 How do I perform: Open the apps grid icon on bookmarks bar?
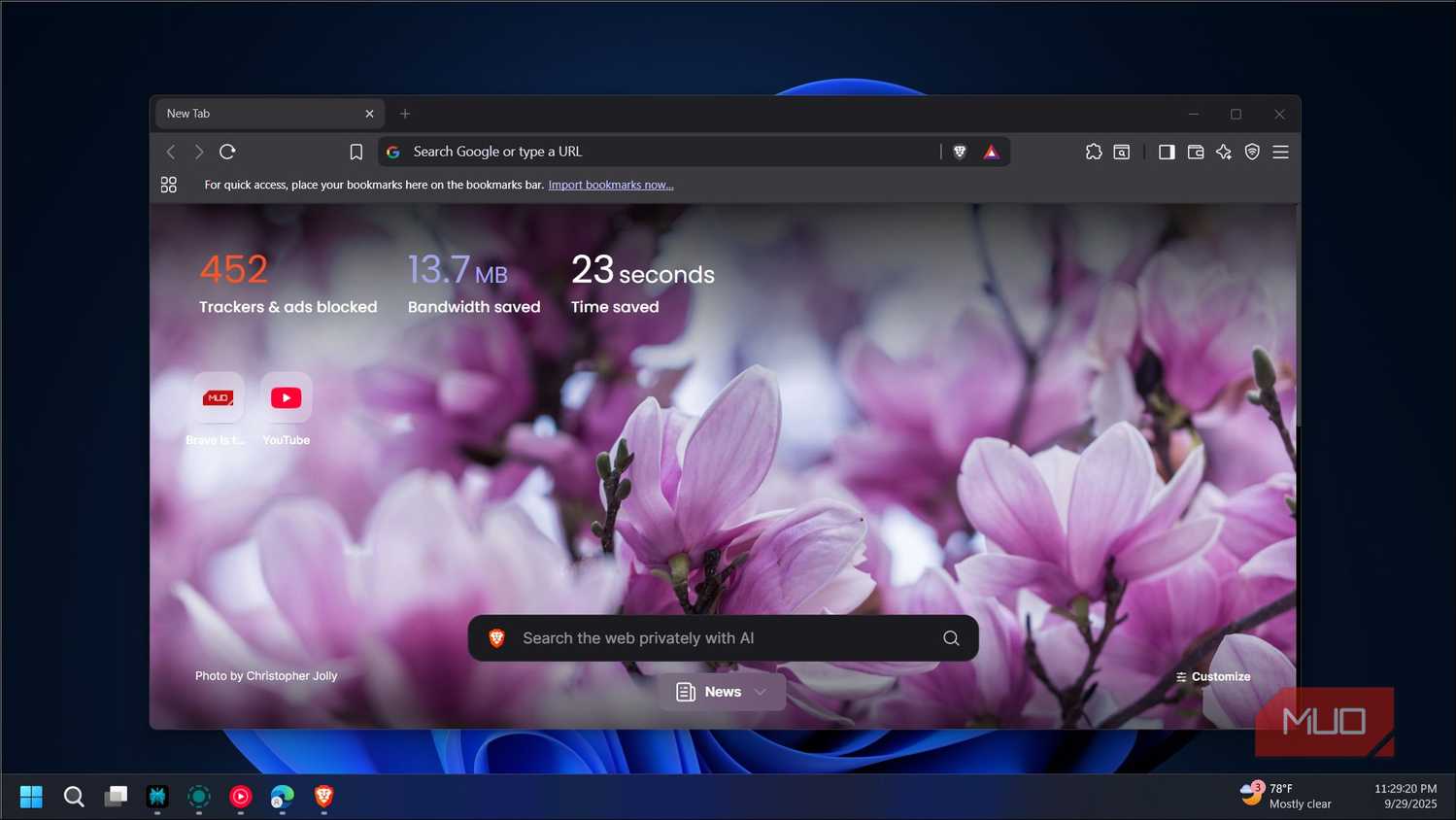(169, 185)
